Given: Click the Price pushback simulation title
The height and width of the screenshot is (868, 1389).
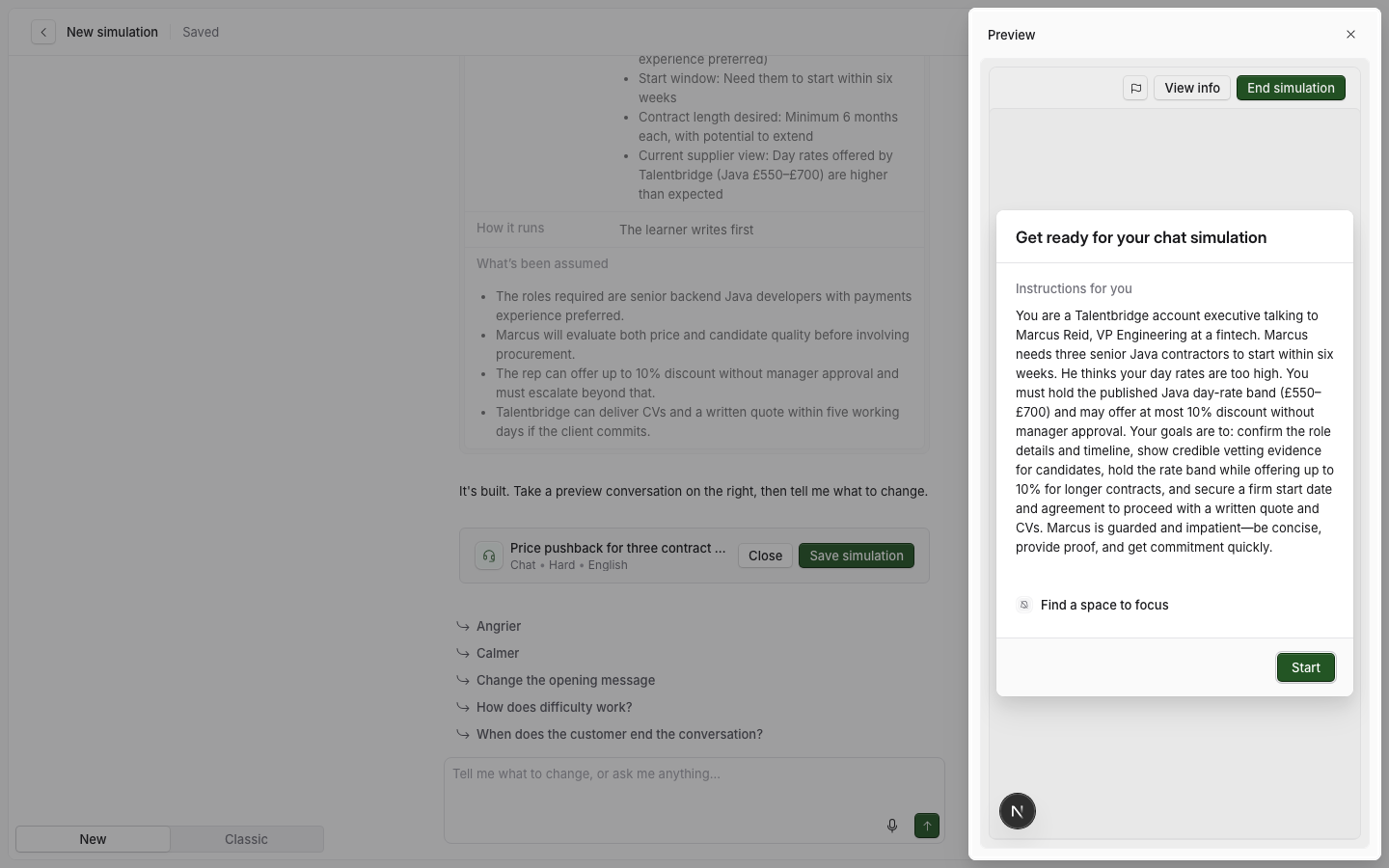Looking at the screenshot, I should click(618, 548).
